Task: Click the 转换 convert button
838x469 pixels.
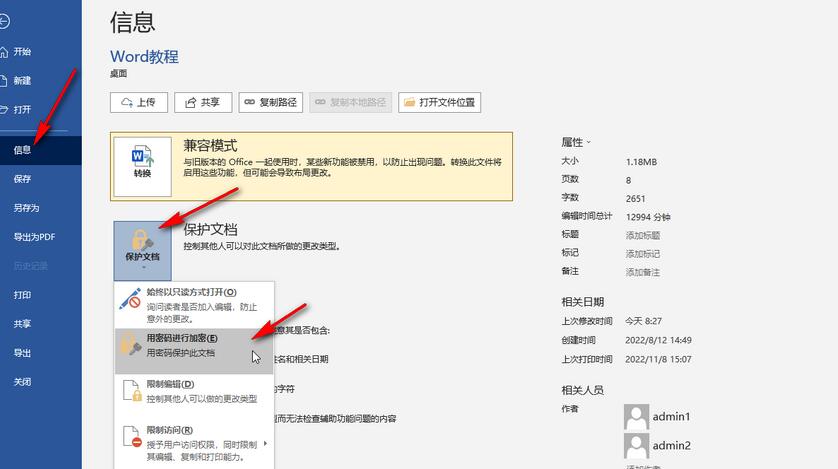Action: [143, 167]
